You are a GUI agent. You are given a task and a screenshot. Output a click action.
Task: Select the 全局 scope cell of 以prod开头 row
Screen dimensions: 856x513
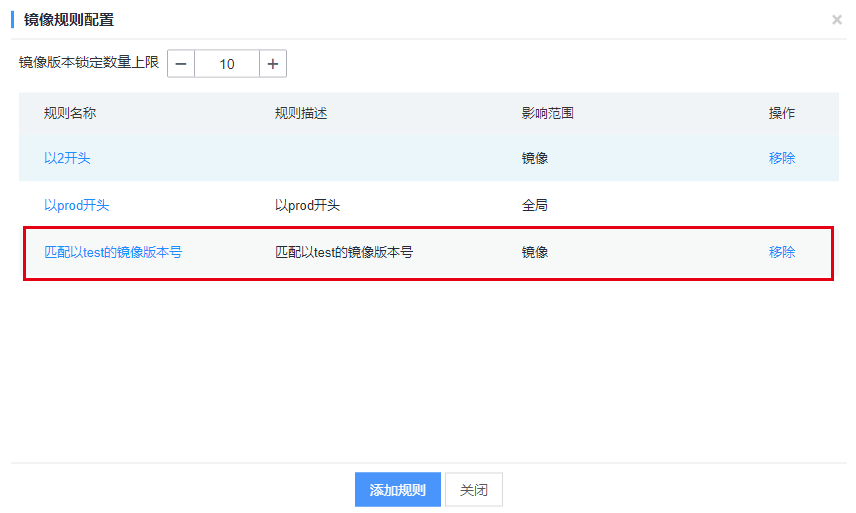(534, 205)
